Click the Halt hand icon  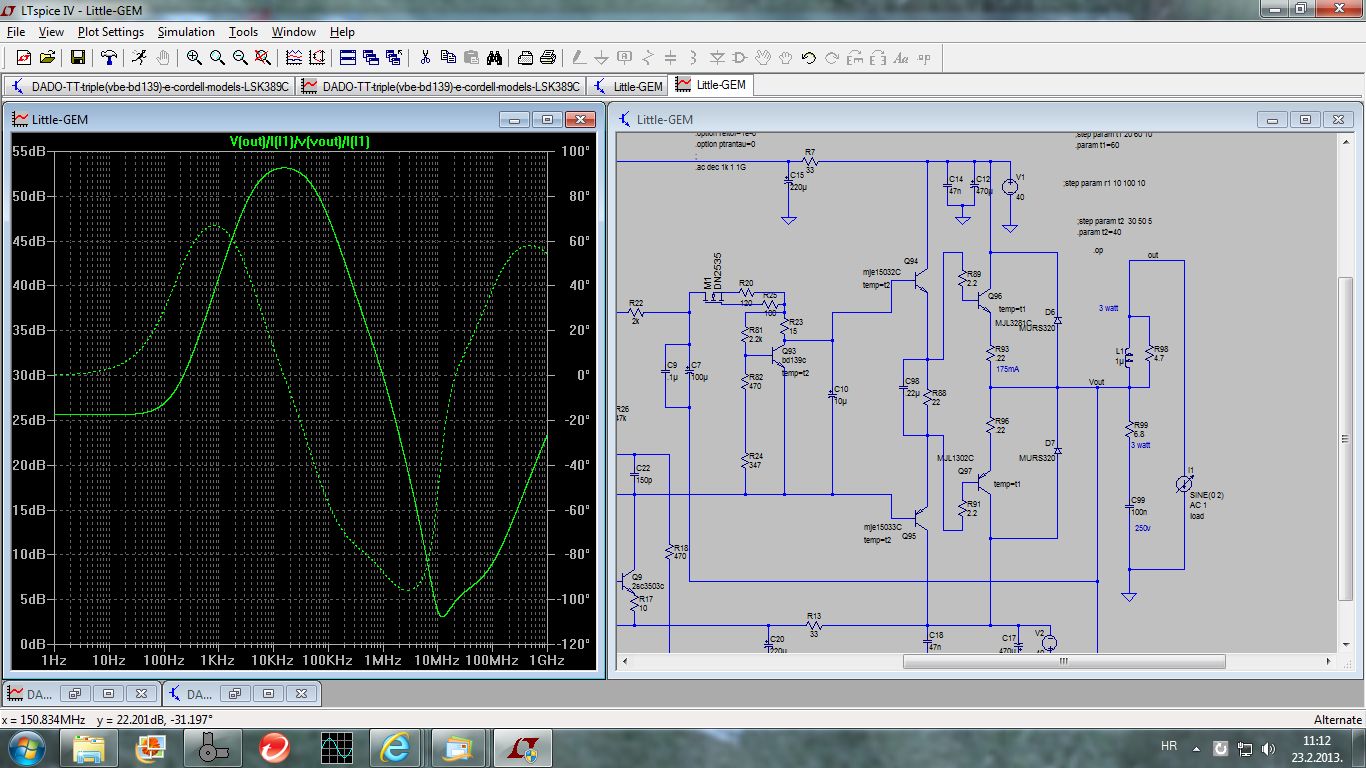click(x=163, y=58)
